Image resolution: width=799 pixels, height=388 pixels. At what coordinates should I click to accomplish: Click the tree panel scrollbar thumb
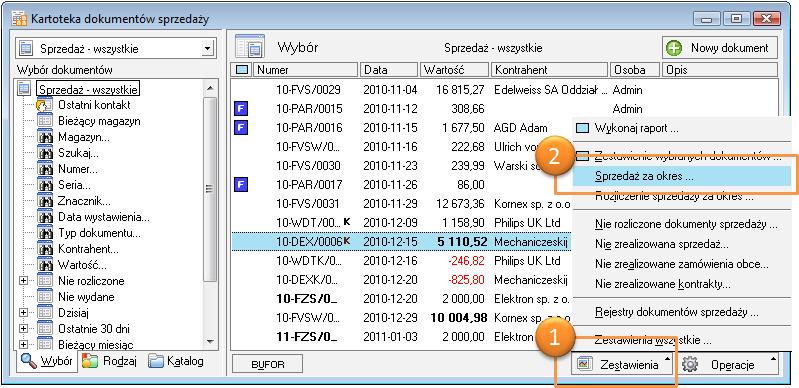coord(210,188)
